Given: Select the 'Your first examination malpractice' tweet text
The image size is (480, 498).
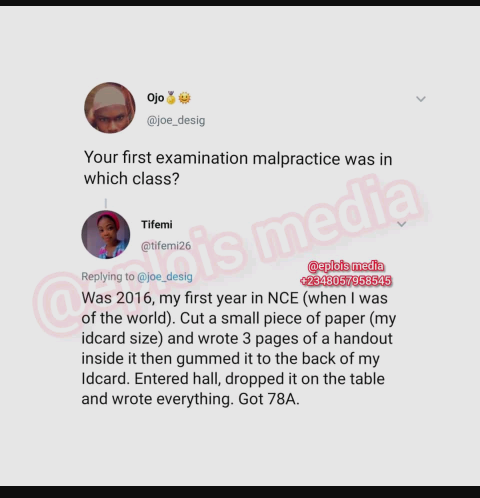Looking at the screenshot, I should click(238, 168).
